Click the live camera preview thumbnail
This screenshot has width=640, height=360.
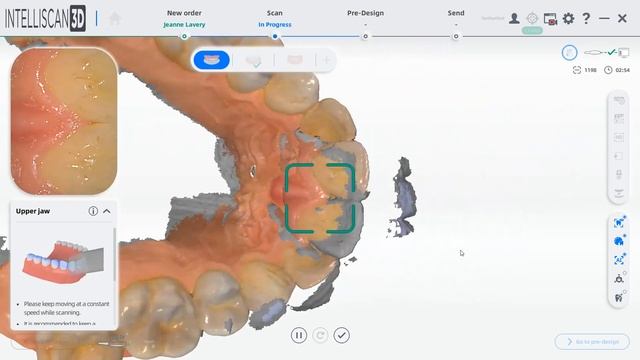pyautogui.click(x=64, y=121)
